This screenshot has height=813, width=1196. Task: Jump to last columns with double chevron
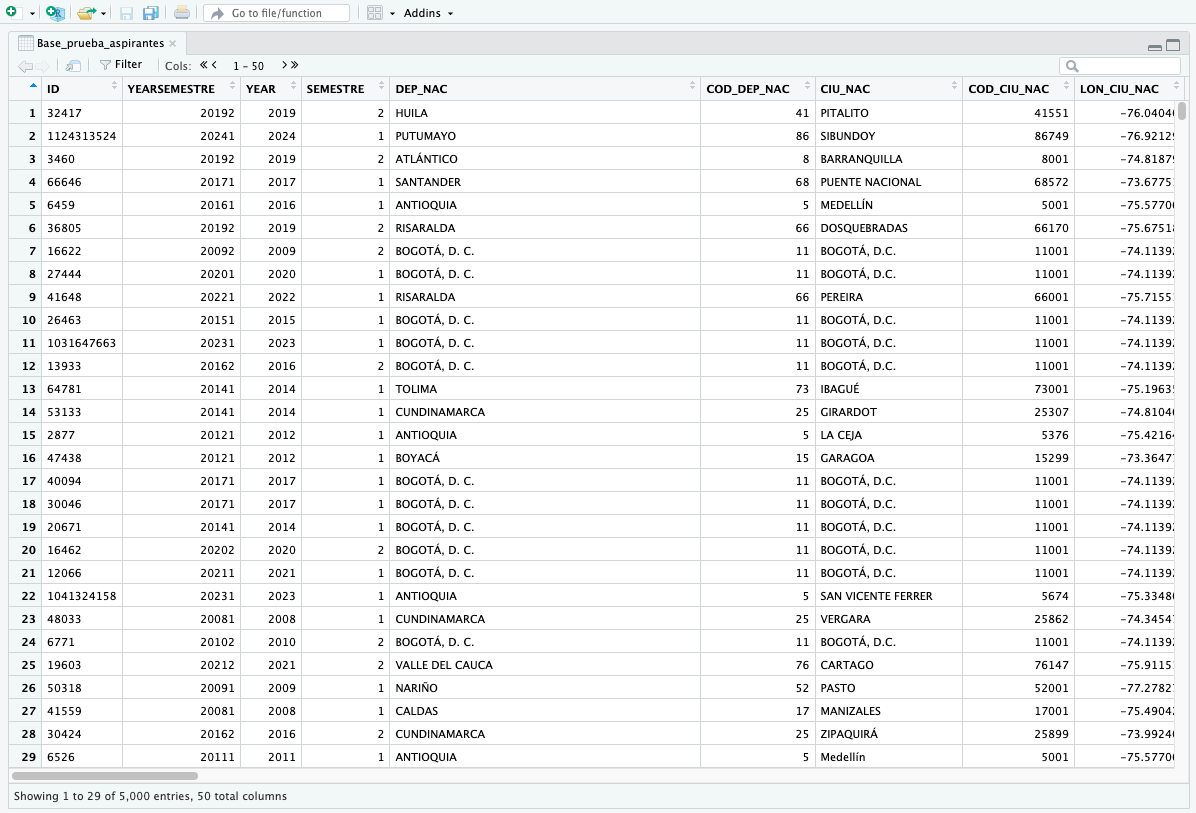coord(294,66)
